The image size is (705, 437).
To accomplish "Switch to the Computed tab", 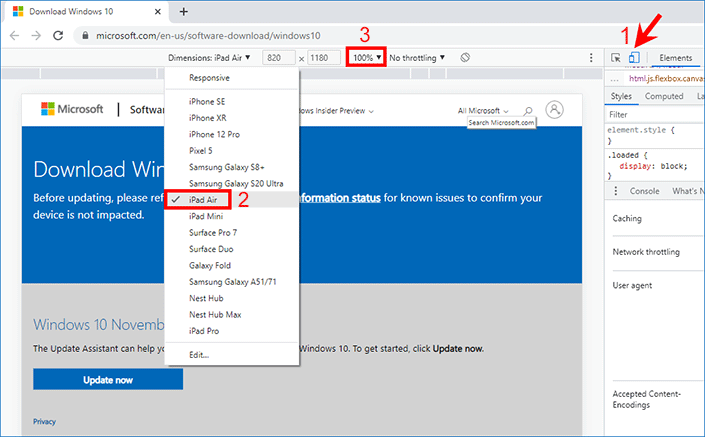I will click(664, 96).
